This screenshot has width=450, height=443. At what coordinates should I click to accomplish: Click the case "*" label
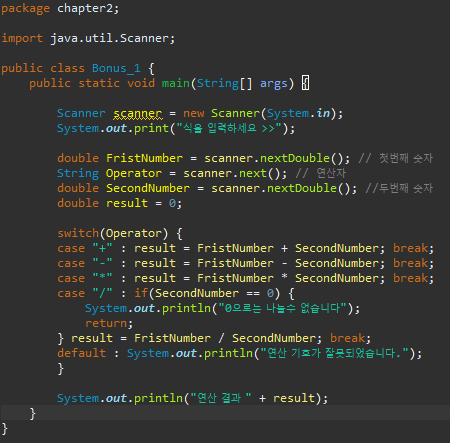pos(85,278)
